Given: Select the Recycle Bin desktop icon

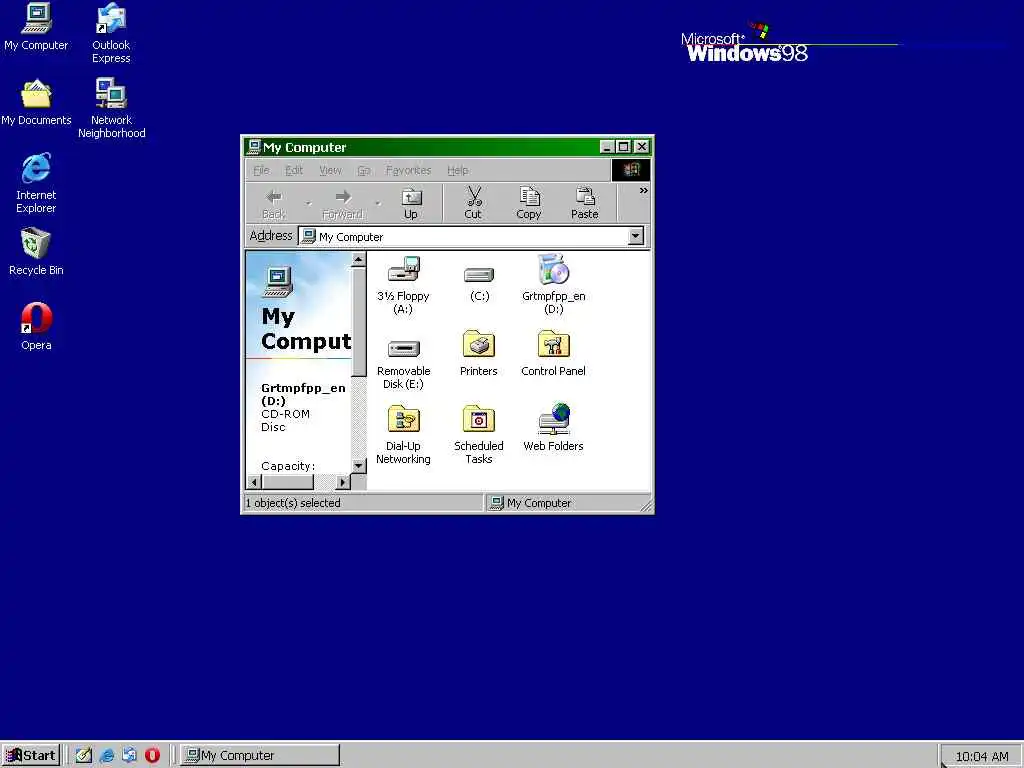Looking at the screenshot, I should pos(36,252).
